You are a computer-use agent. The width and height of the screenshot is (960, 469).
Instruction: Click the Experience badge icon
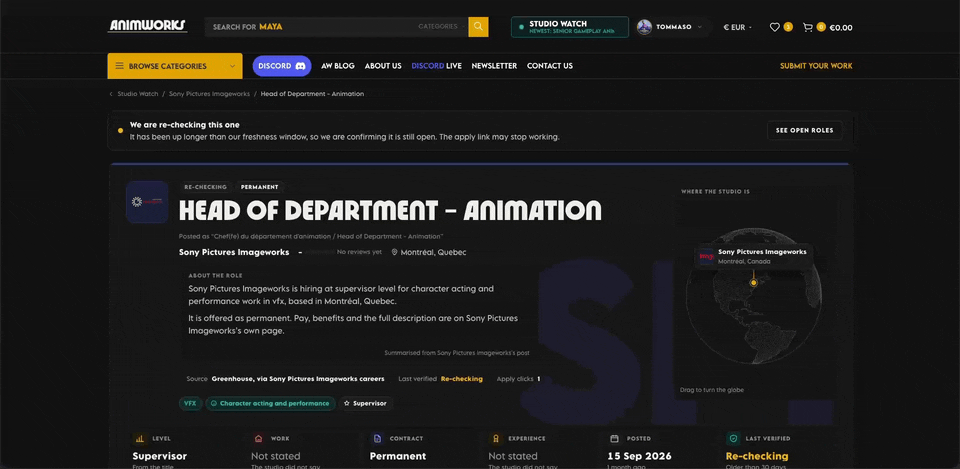(x=495, y=438)
